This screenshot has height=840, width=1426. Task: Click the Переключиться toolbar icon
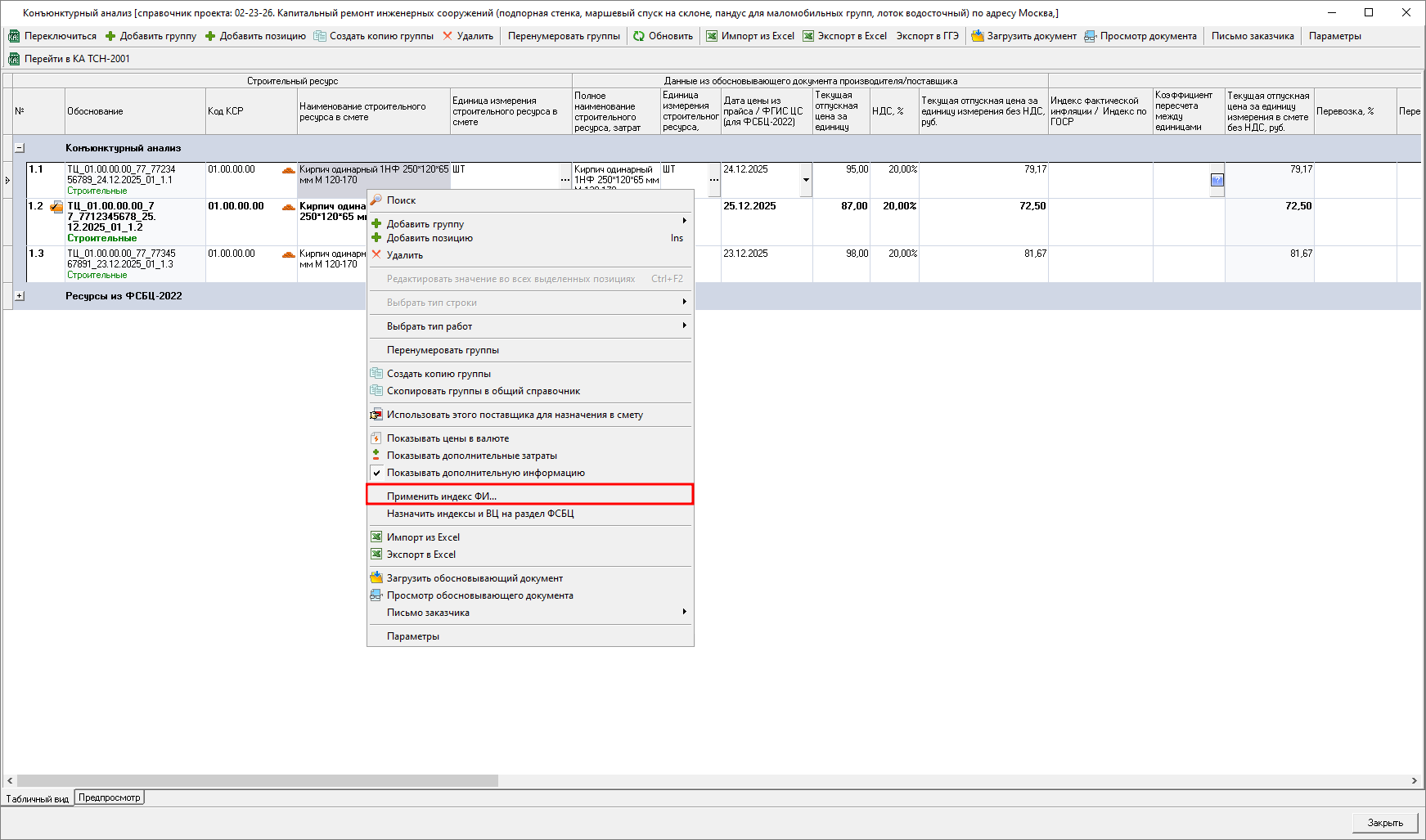tap(14, 36)
